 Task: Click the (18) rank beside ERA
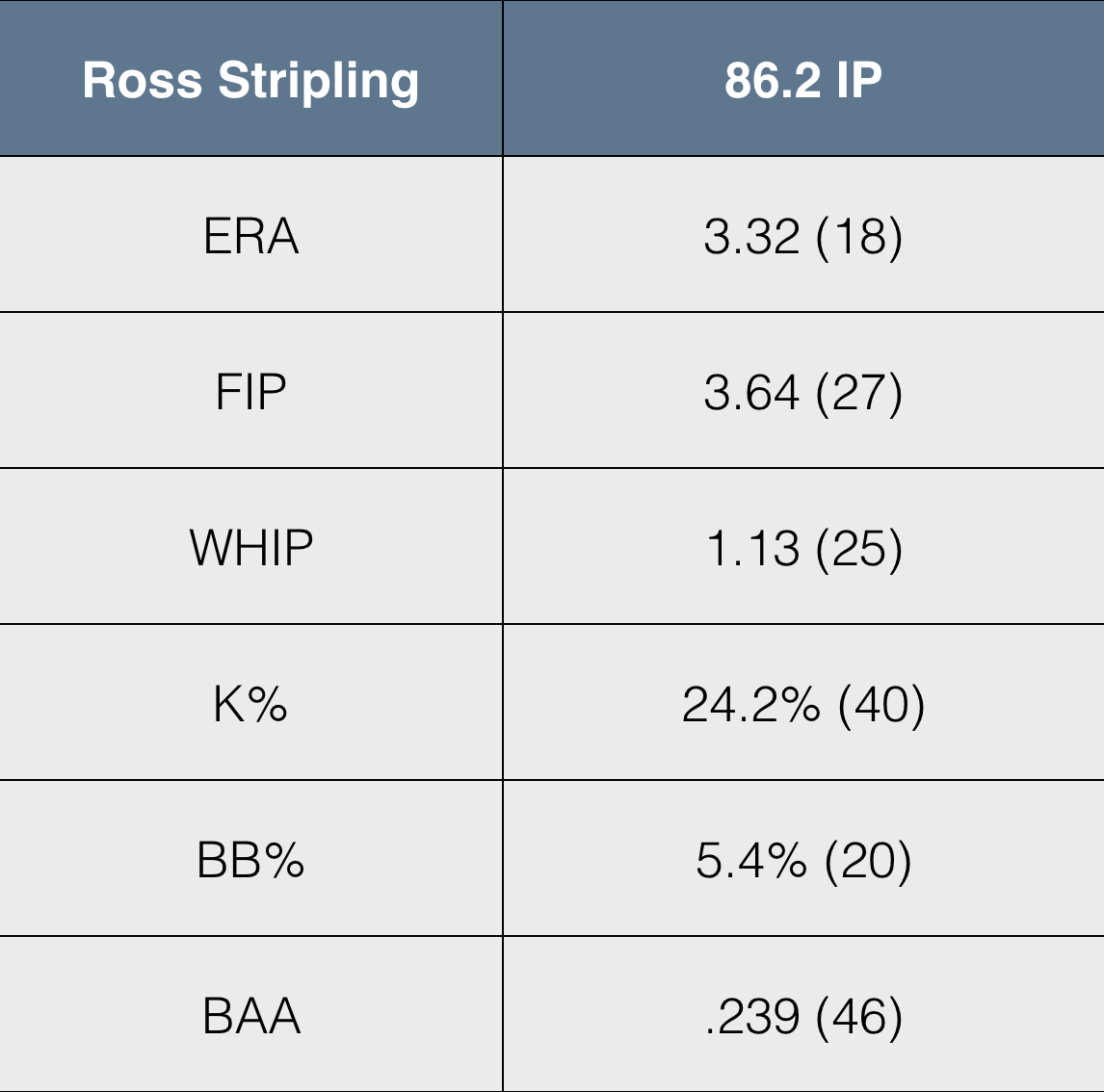pos(859,236)
